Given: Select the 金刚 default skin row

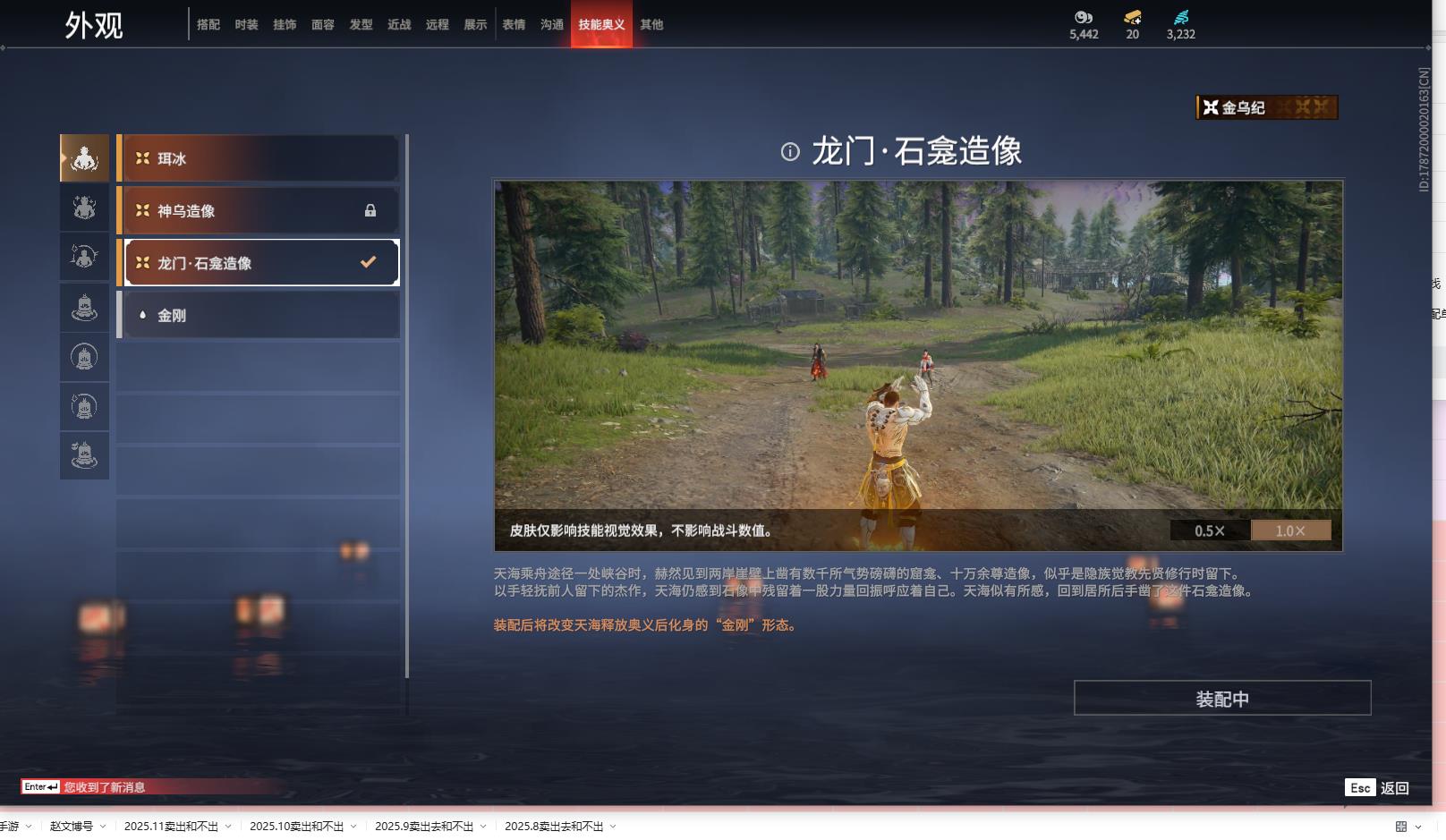Looking at the screenshot, I should click(x=259, y=315).
